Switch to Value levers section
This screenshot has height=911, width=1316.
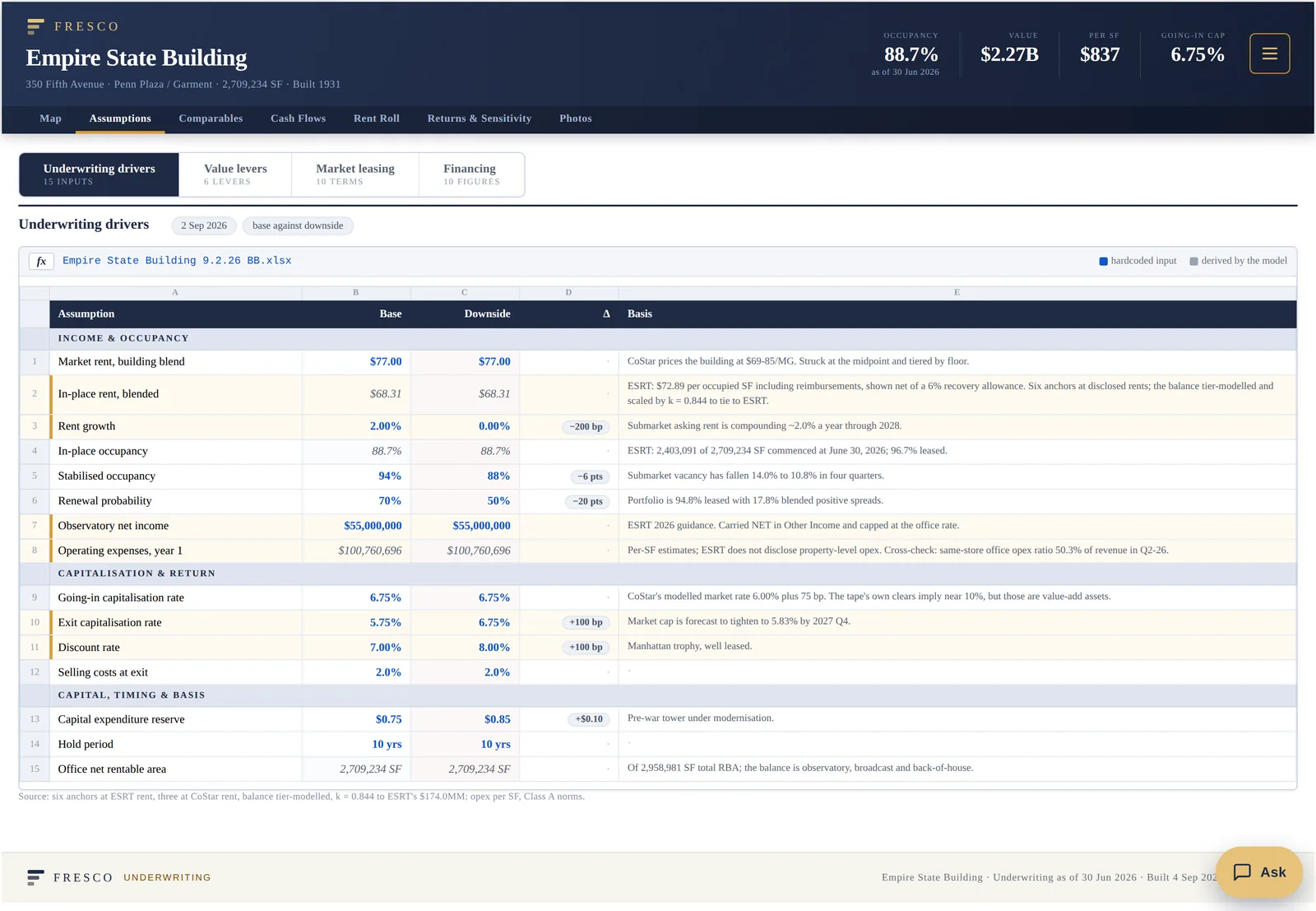tap(235, 174)
